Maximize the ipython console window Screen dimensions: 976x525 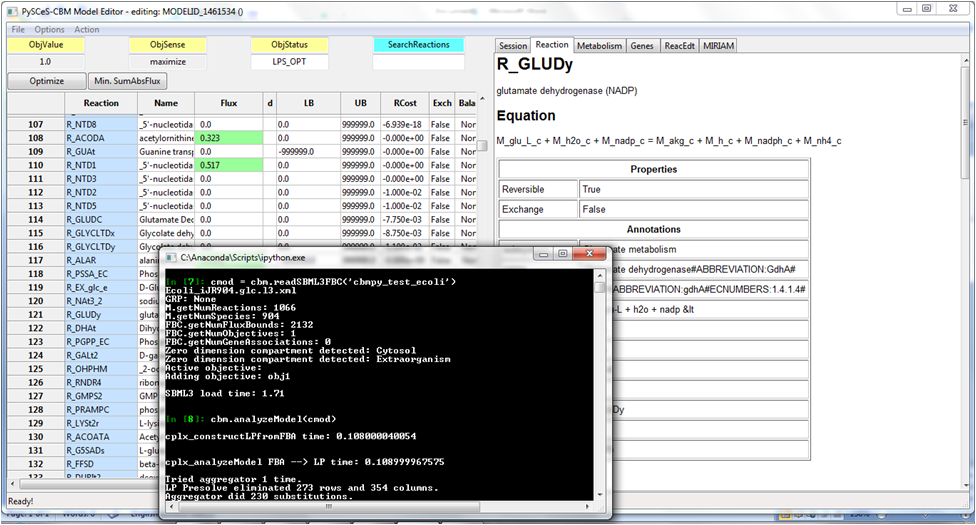(562, 255)
